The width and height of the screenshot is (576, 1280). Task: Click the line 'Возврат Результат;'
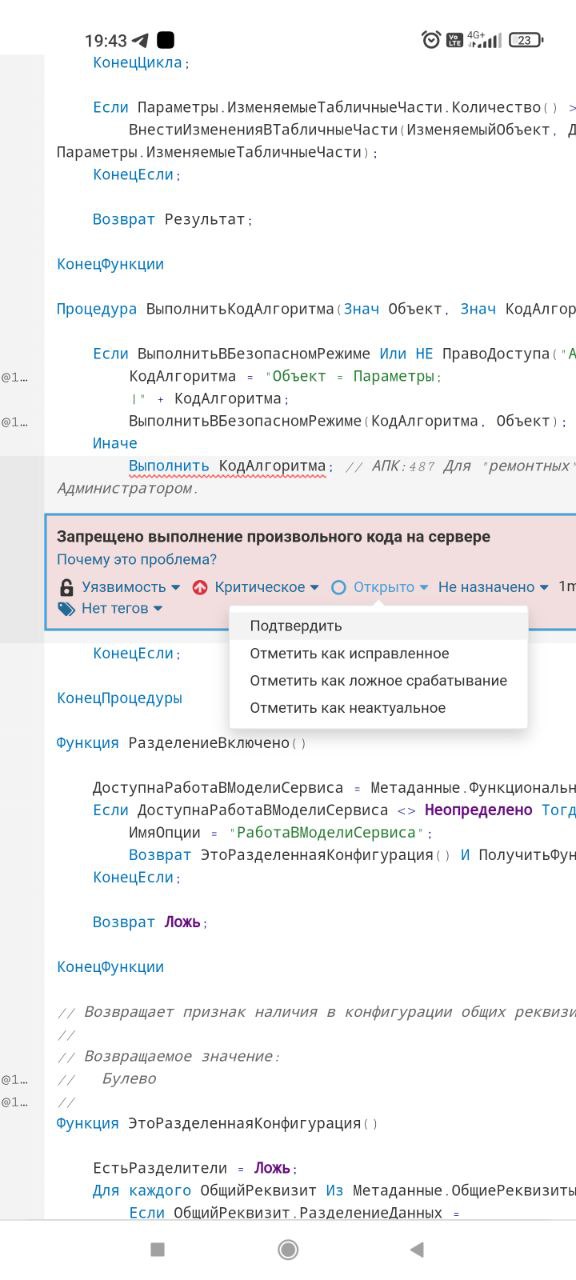click(x=173, y=219)
